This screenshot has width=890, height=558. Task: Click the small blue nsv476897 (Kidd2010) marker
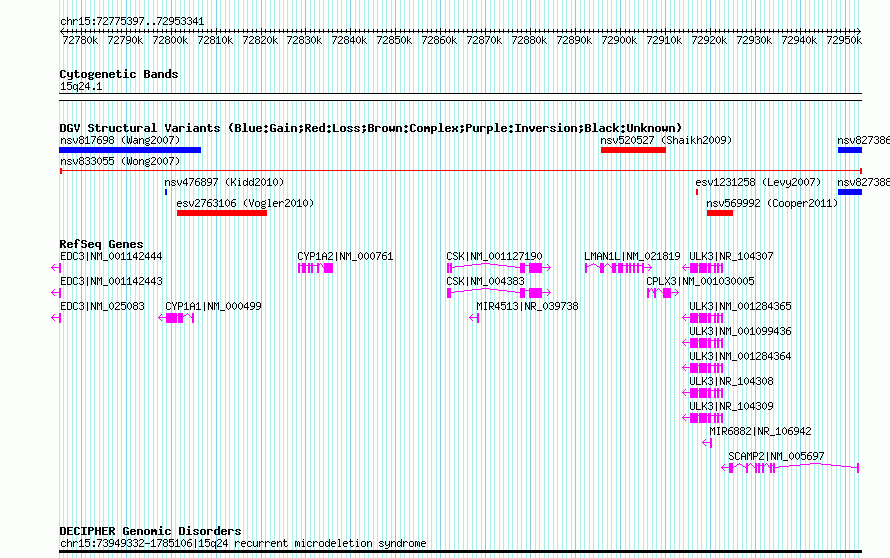(x=166, y=192)
